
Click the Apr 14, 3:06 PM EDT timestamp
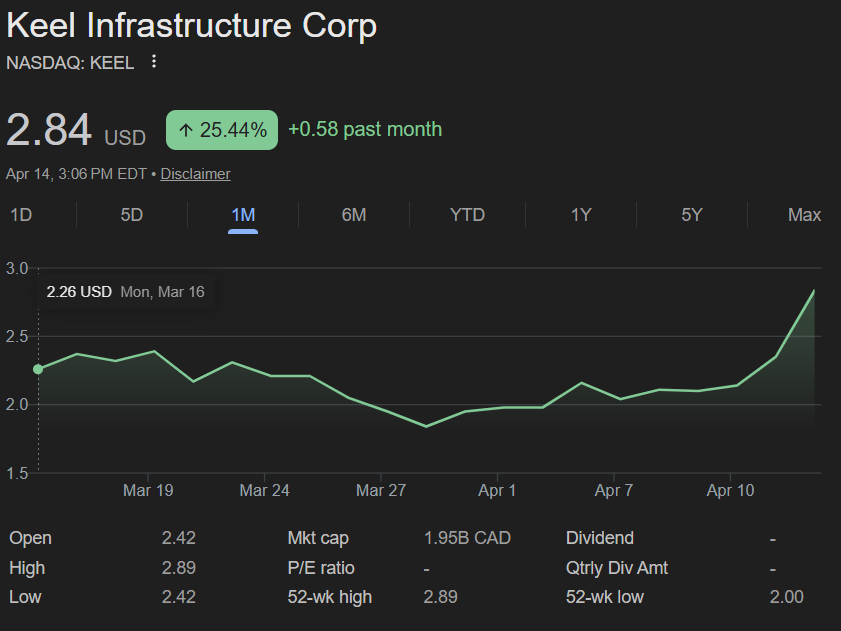coord(76,174)
